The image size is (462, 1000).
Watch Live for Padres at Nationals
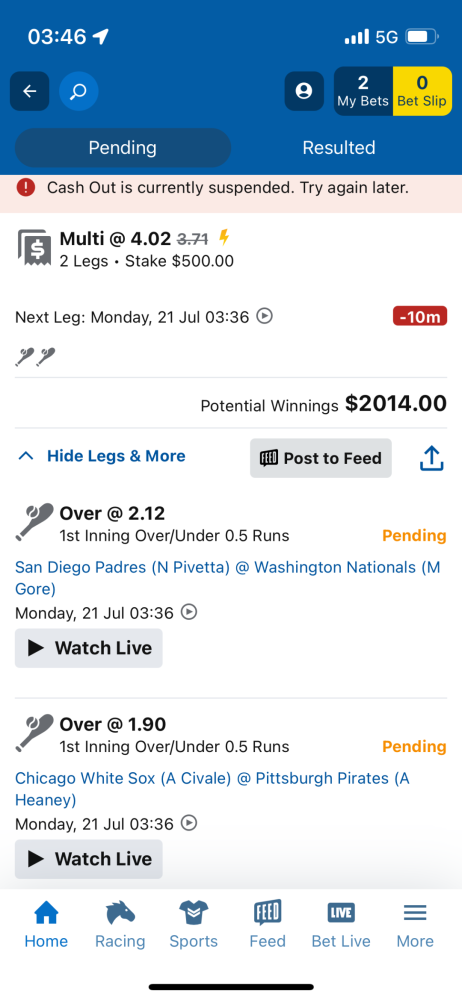pyautogui.click(x=89, y=648)
